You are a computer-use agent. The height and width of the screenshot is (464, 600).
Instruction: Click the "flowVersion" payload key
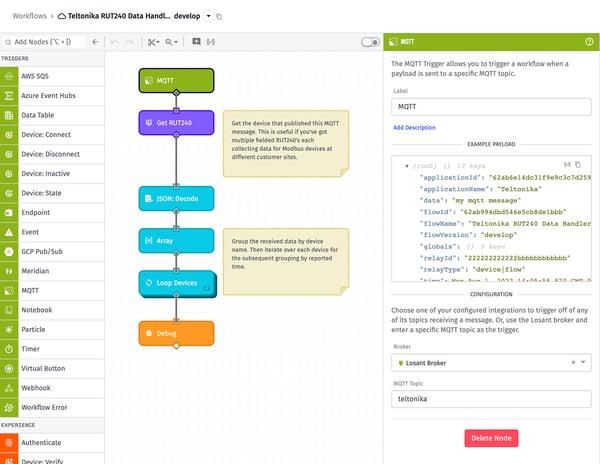pyautogui.click(x=447, y=235)
